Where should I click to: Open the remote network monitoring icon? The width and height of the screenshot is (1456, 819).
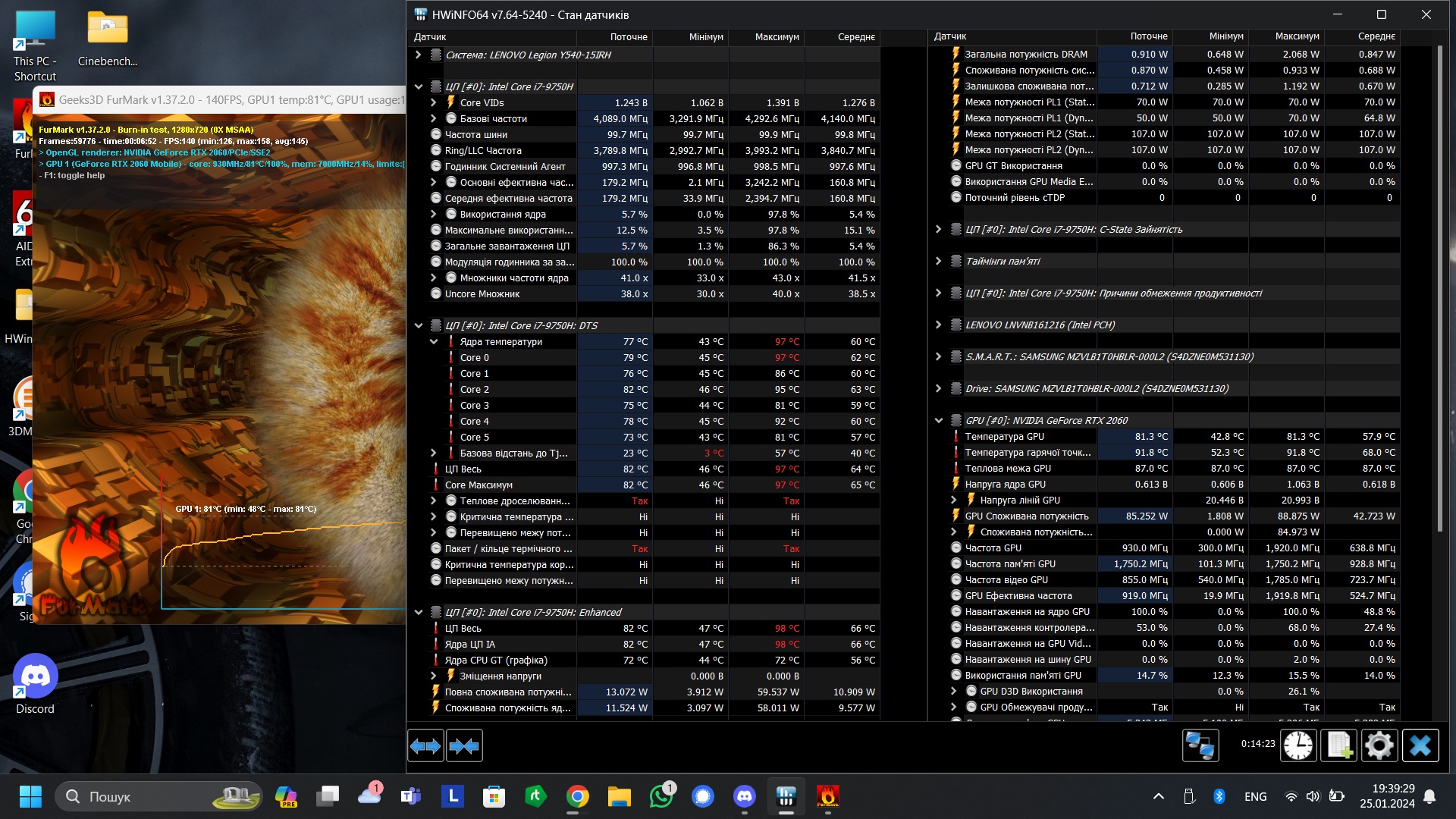(1200, 745)
